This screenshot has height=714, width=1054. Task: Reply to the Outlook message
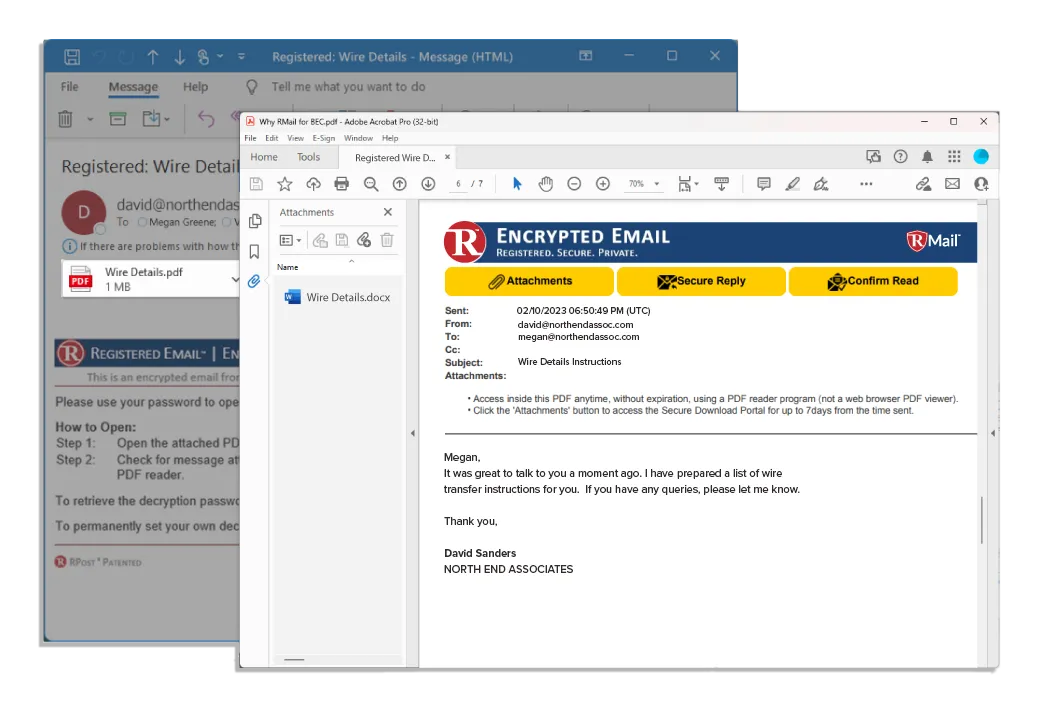(206, 119)
